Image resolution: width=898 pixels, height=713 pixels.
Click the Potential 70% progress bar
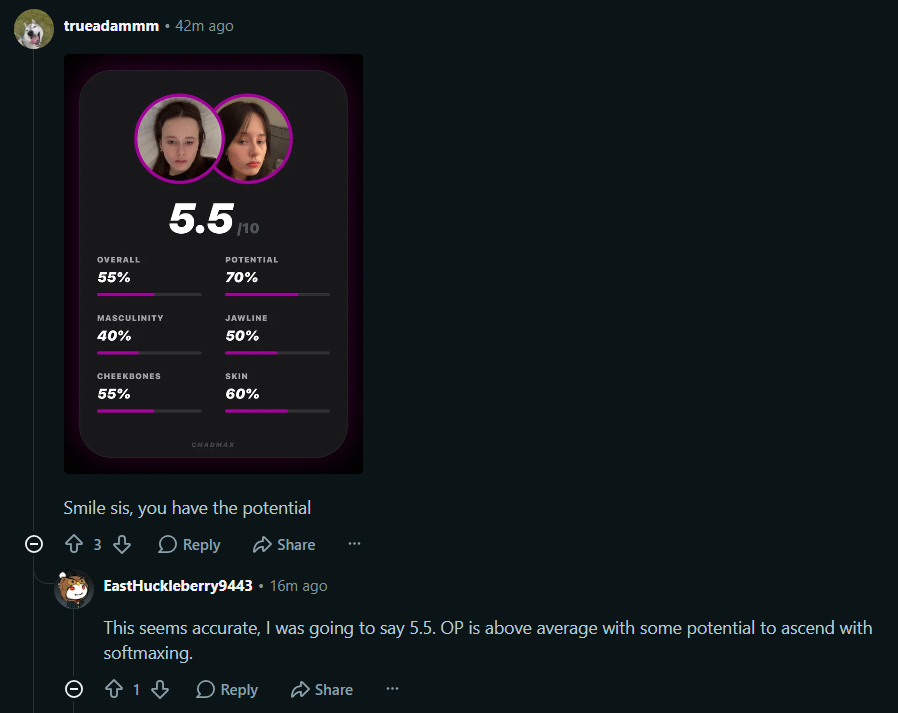pyautogui.click(x=277, y=295)
